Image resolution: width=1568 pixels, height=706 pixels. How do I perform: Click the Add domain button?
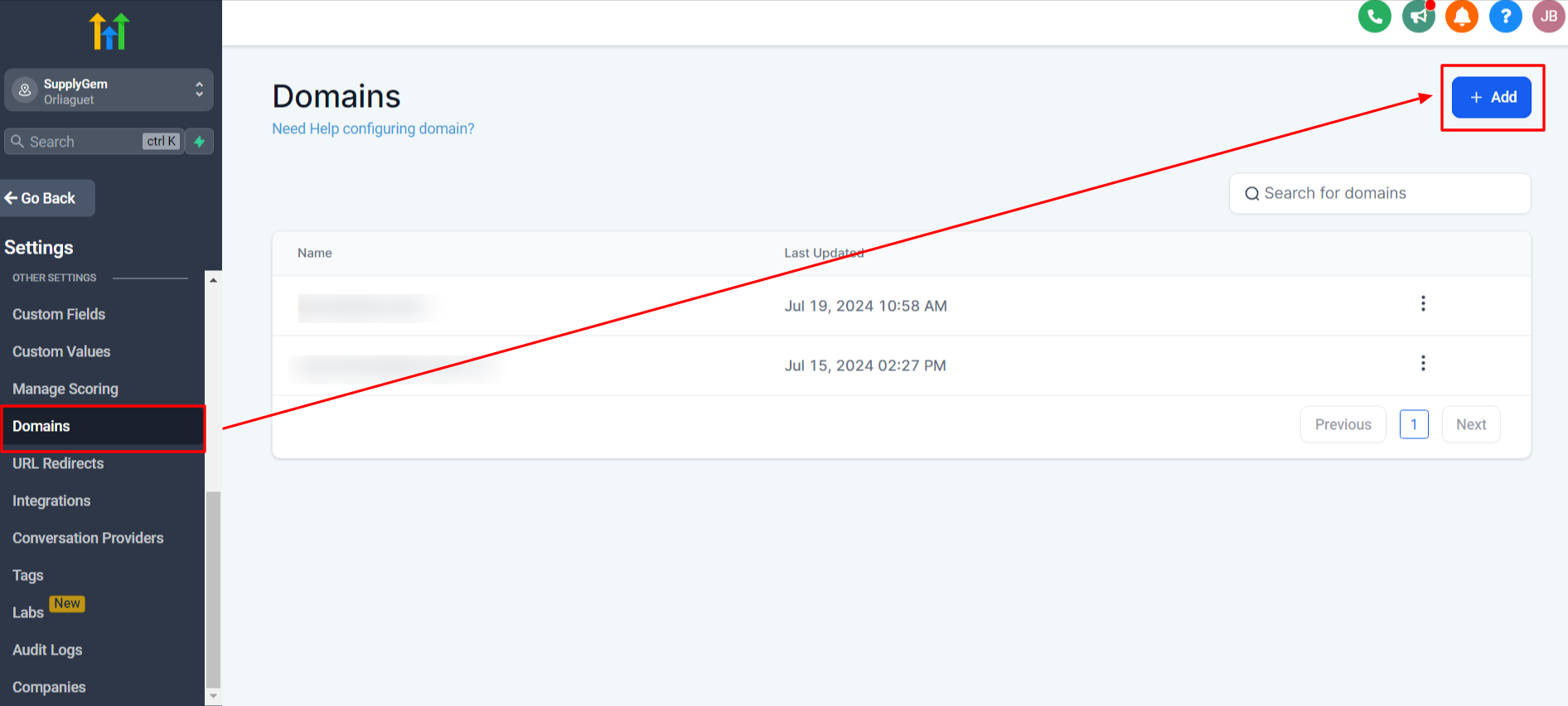click(1491, 98)
